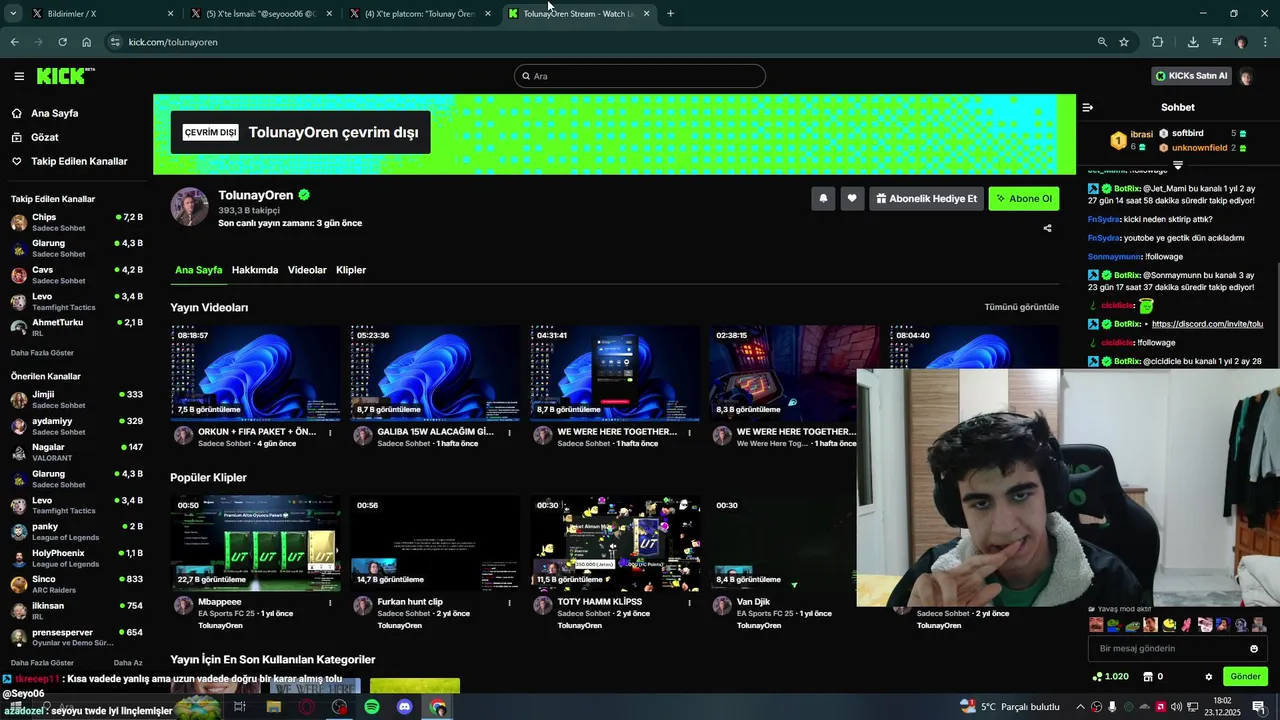Viewport: 1280px width, 720px height.
Task: Open options menu for TOTY HAMM KLİPSS clip
Action: click(689, 603)
